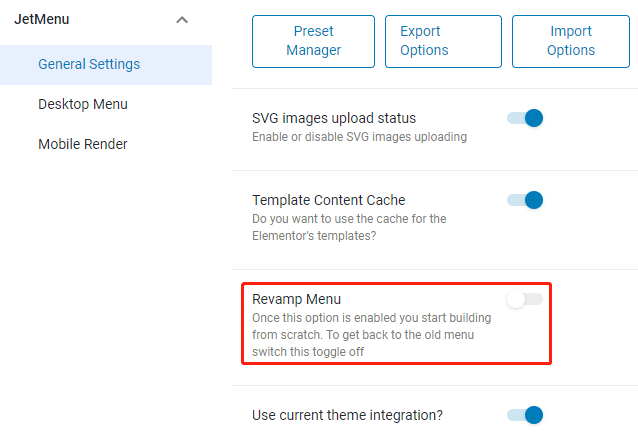
Task: Enable the Revamp Menu toggle
Action: click(525, 299)
